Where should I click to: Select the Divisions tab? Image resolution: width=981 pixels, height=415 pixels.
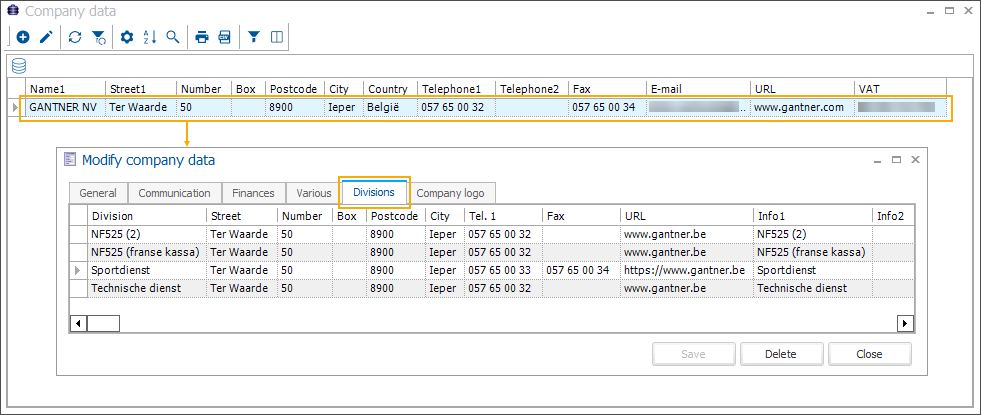coord(374,192)
